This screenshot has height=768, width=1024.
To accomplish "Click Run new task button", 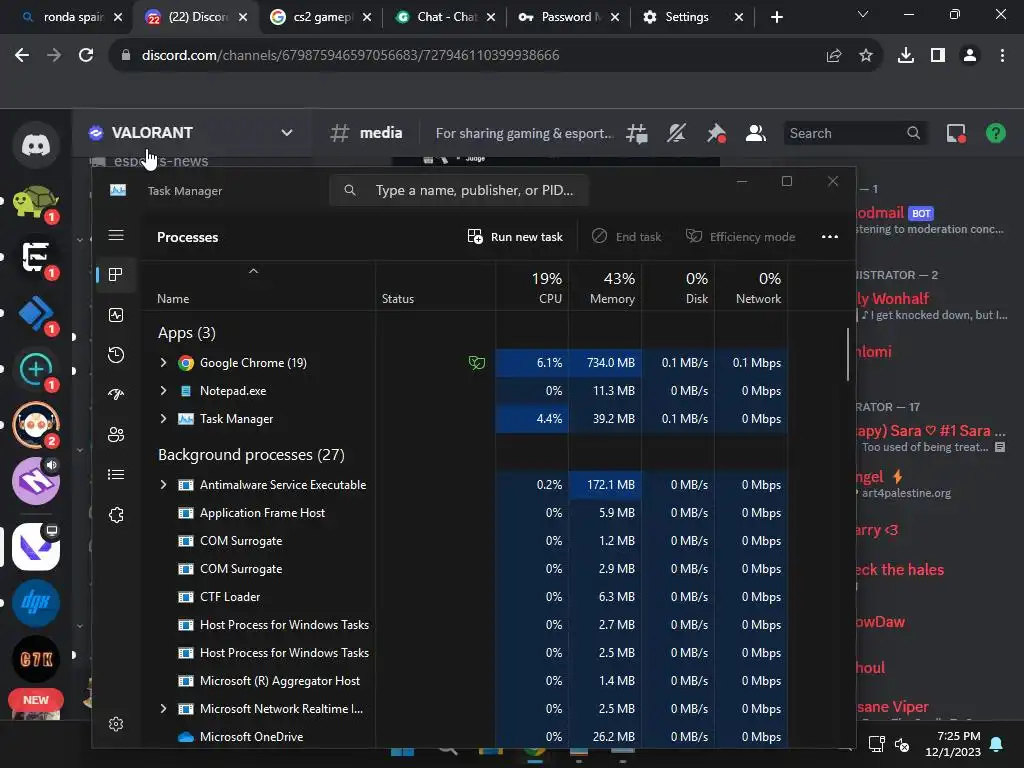I will point(515,236).
